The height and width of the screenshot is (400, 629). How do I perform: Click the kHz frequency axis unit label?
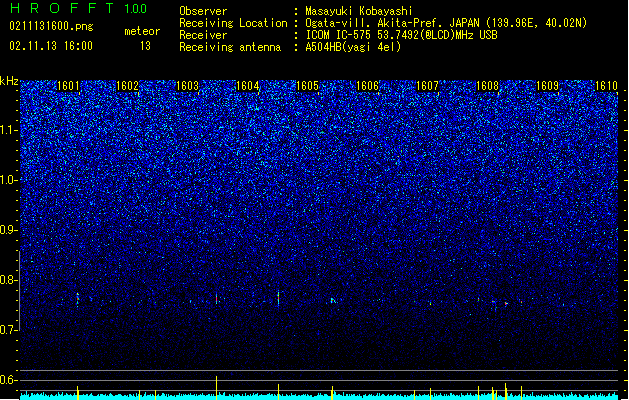pyautogui.click(x=9, y=81)
